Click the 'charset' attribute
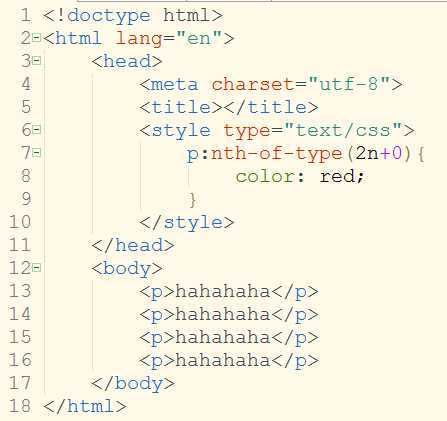 point(253,84)
